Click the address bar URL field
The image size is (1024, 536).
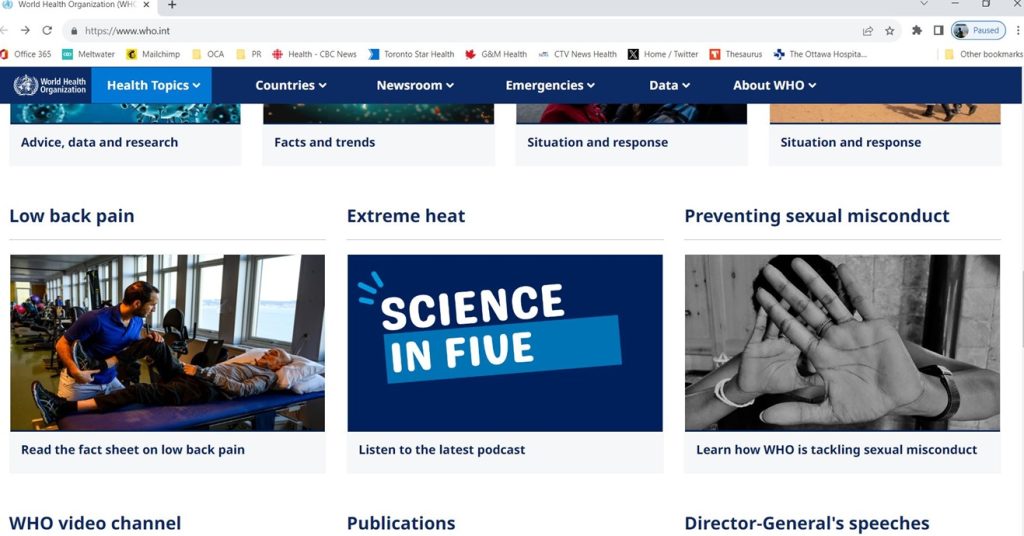tap(450, 31)
